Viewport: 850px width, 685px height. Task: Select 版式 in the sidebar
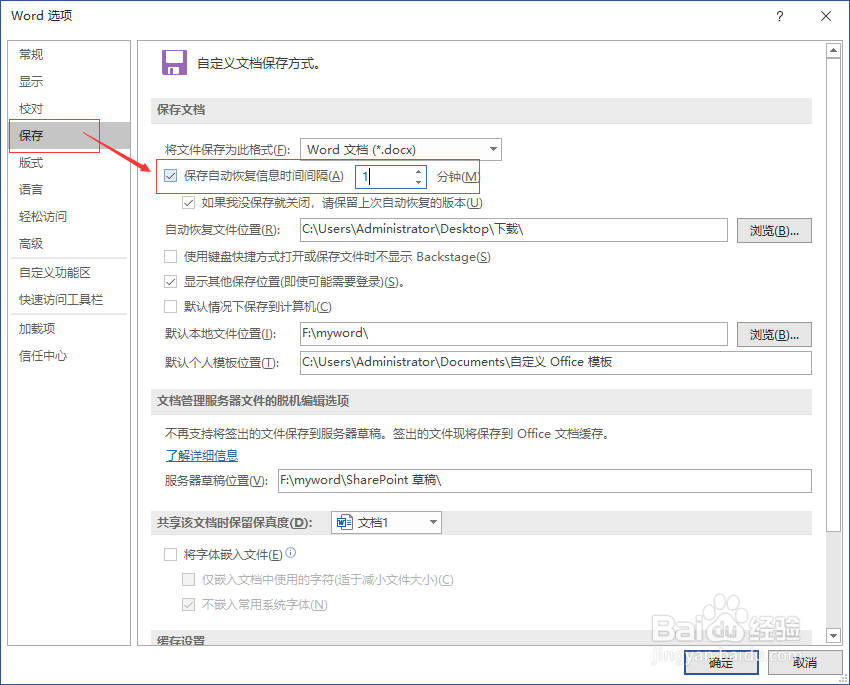point(69,163)
